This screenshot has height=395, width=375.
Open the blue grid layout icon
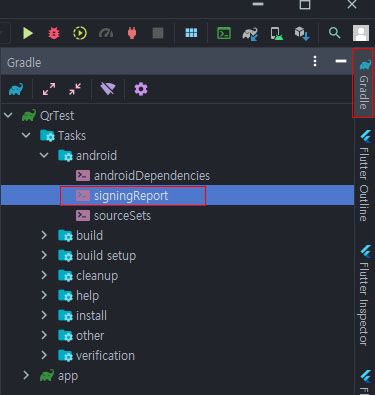[191, 33]
